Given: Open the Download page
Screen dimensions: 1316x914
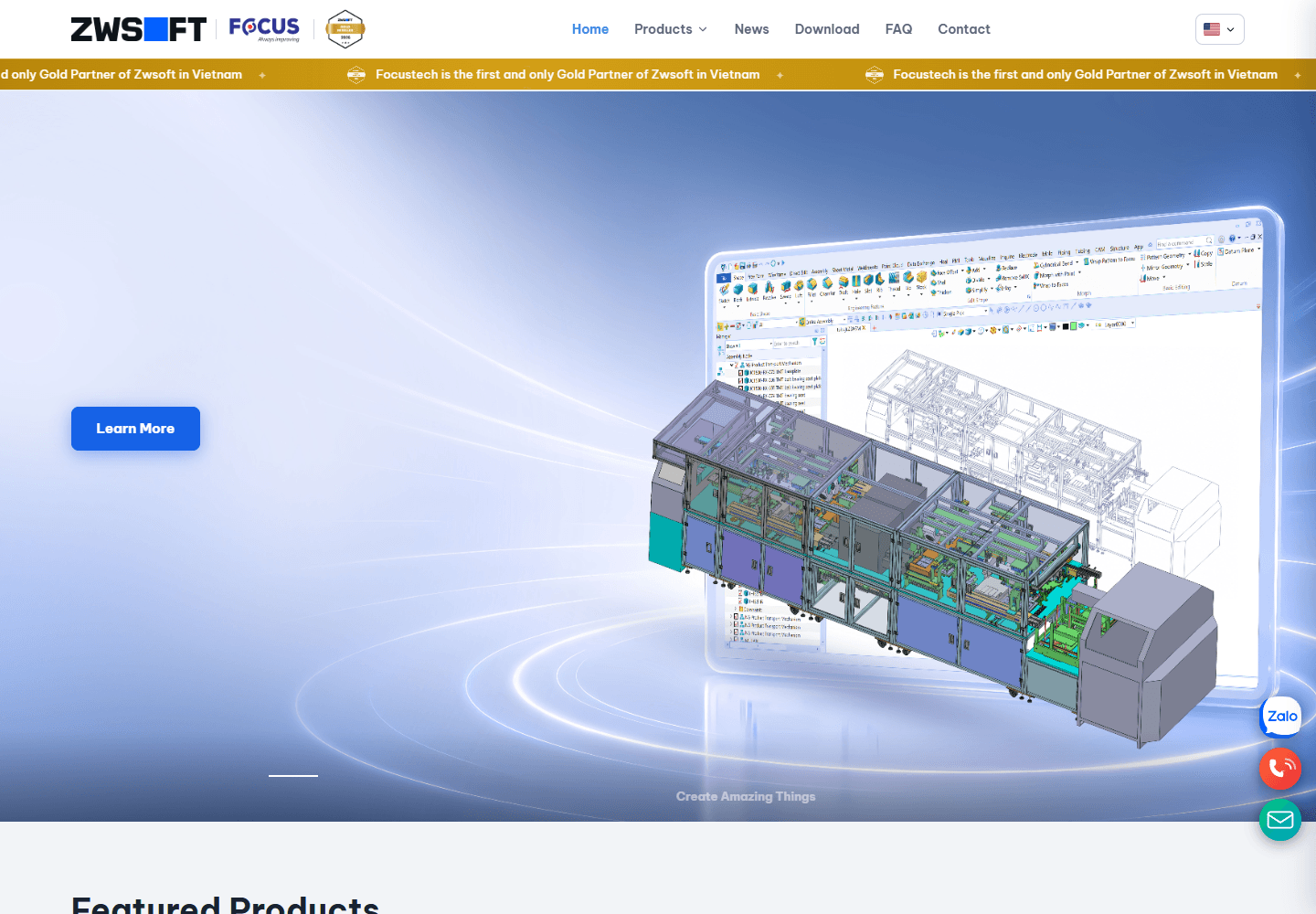Looking at the screenshot, I should [x=827, y=29].
